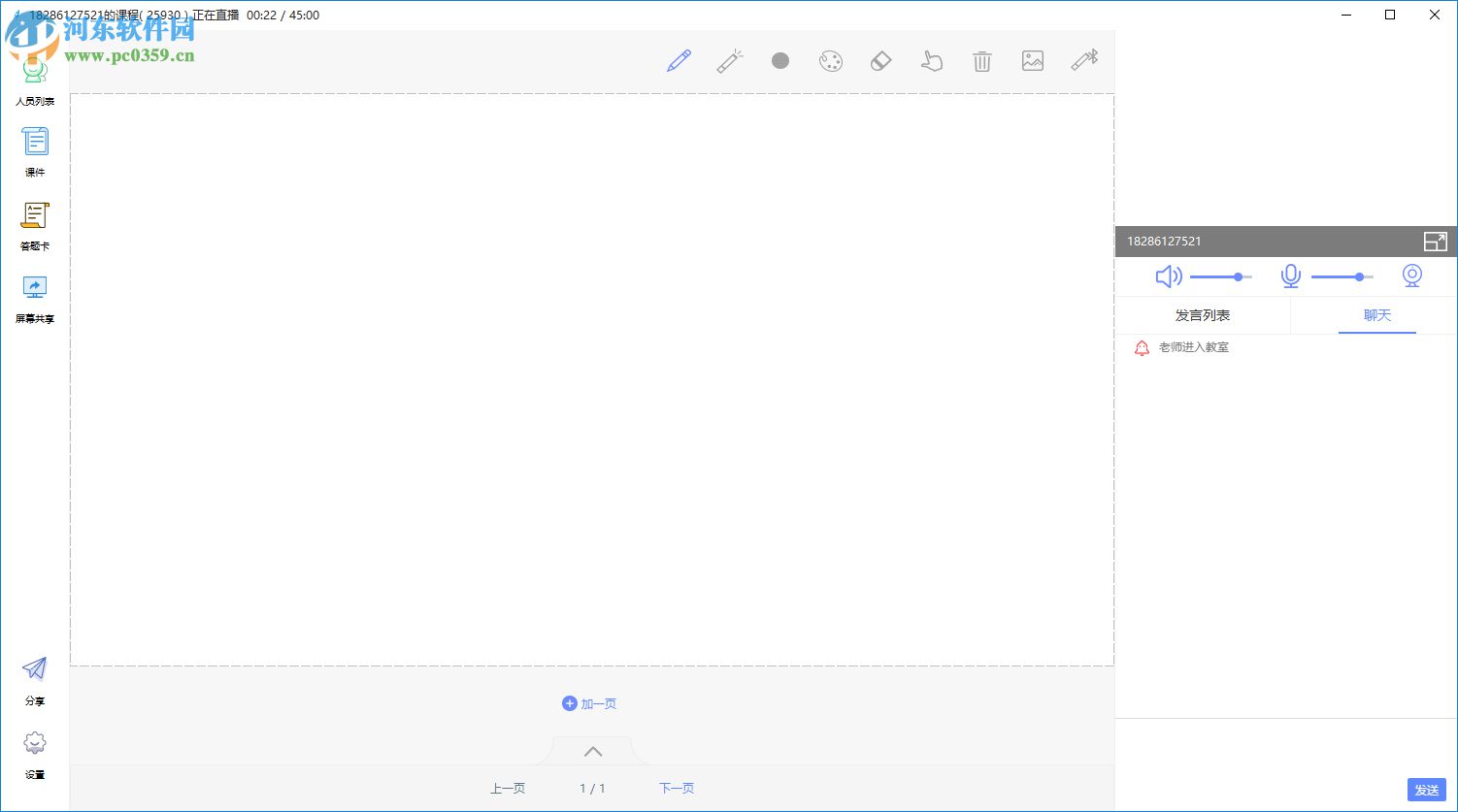Image resolution: width=1458 pixels, height=812 pixels.
Task: Open the 课件 courseware panel
Action: (35, 152)
